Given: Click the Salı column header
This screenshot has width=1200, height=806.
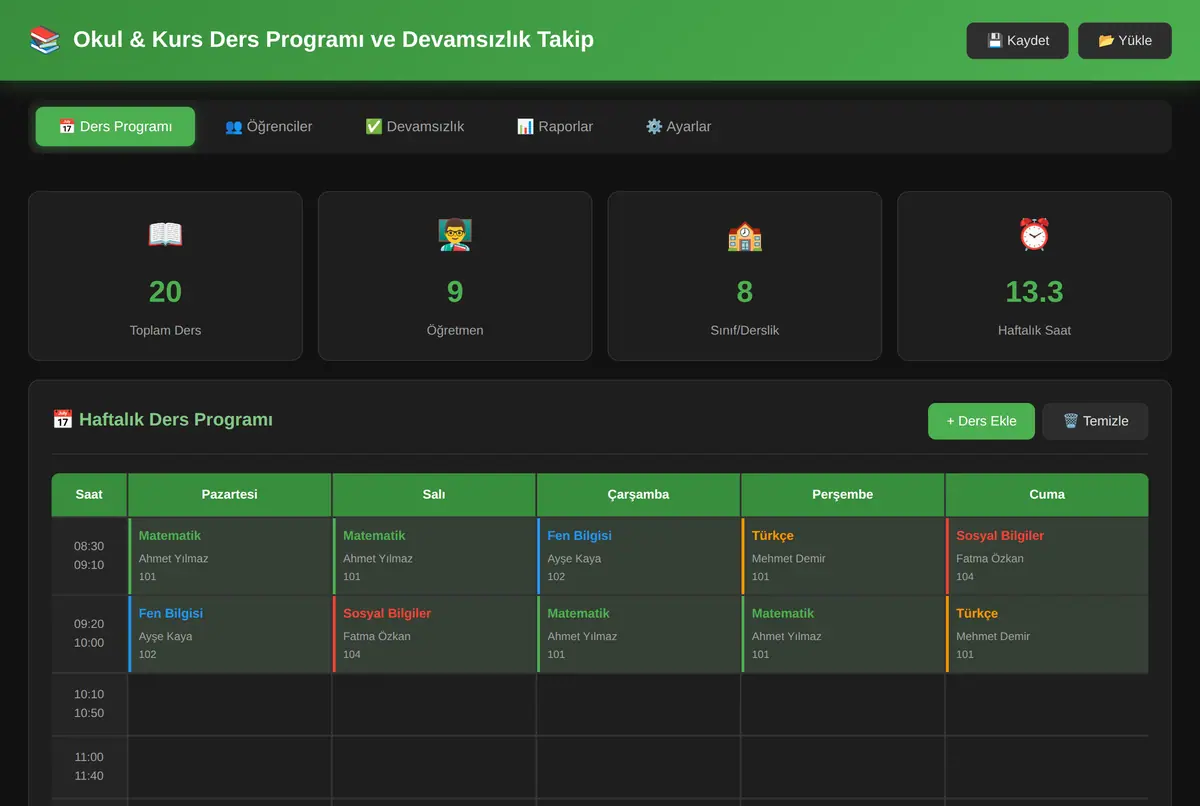Looking at the screenshot, I should click(x=434, y=494).
